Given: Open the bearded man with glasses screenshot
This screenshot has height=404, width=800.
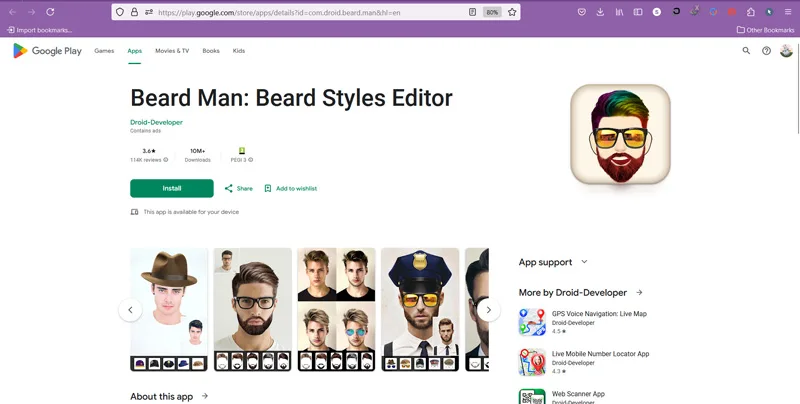Looking at the screenshot, I should [x=253, y=310].
